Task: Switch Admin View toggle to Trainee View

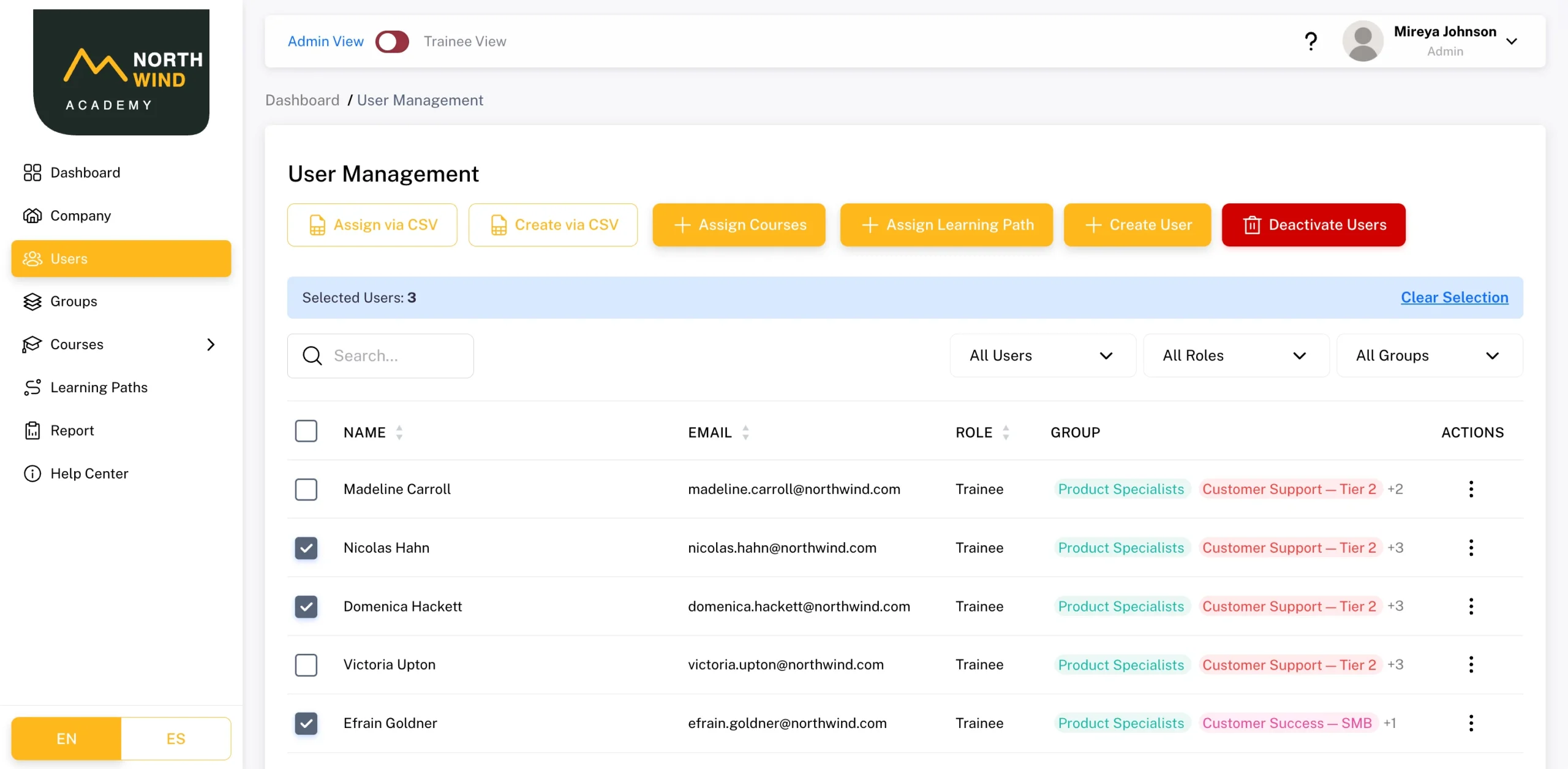Action: (x=392, y=41)
